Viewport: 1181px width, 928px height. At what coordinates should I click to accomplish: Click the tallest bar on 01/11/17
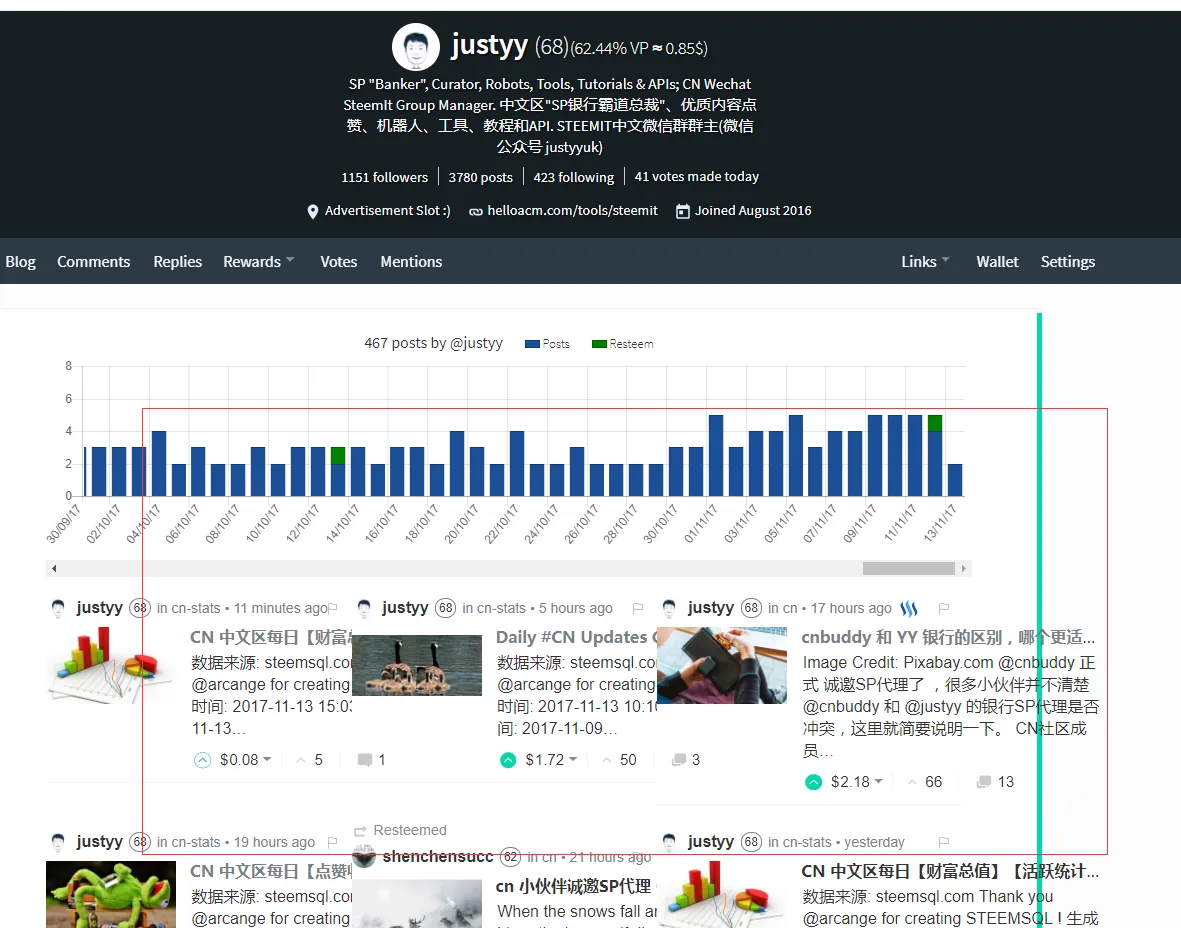(x=716, y=456)
